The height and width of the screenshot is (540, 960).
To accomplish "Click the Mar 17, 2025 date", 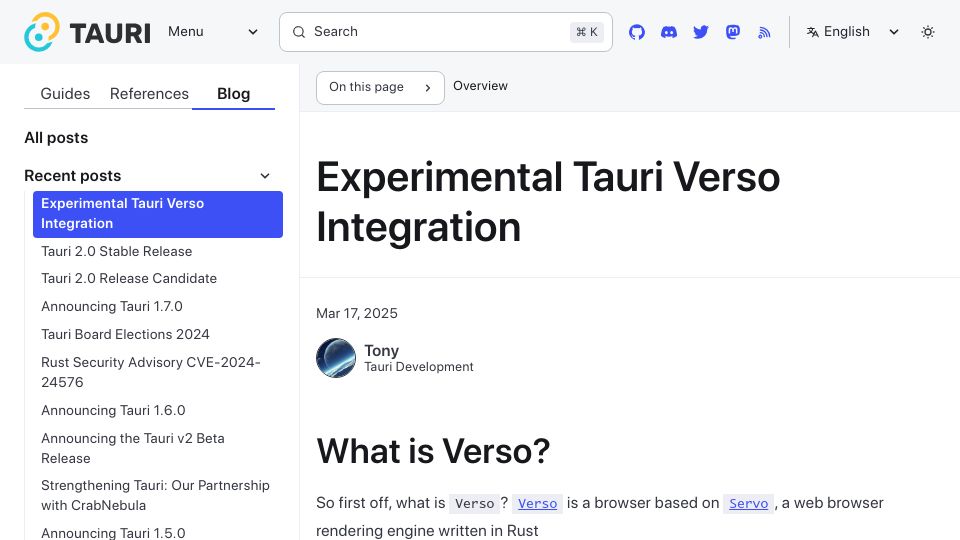I will tap(356, 313).
